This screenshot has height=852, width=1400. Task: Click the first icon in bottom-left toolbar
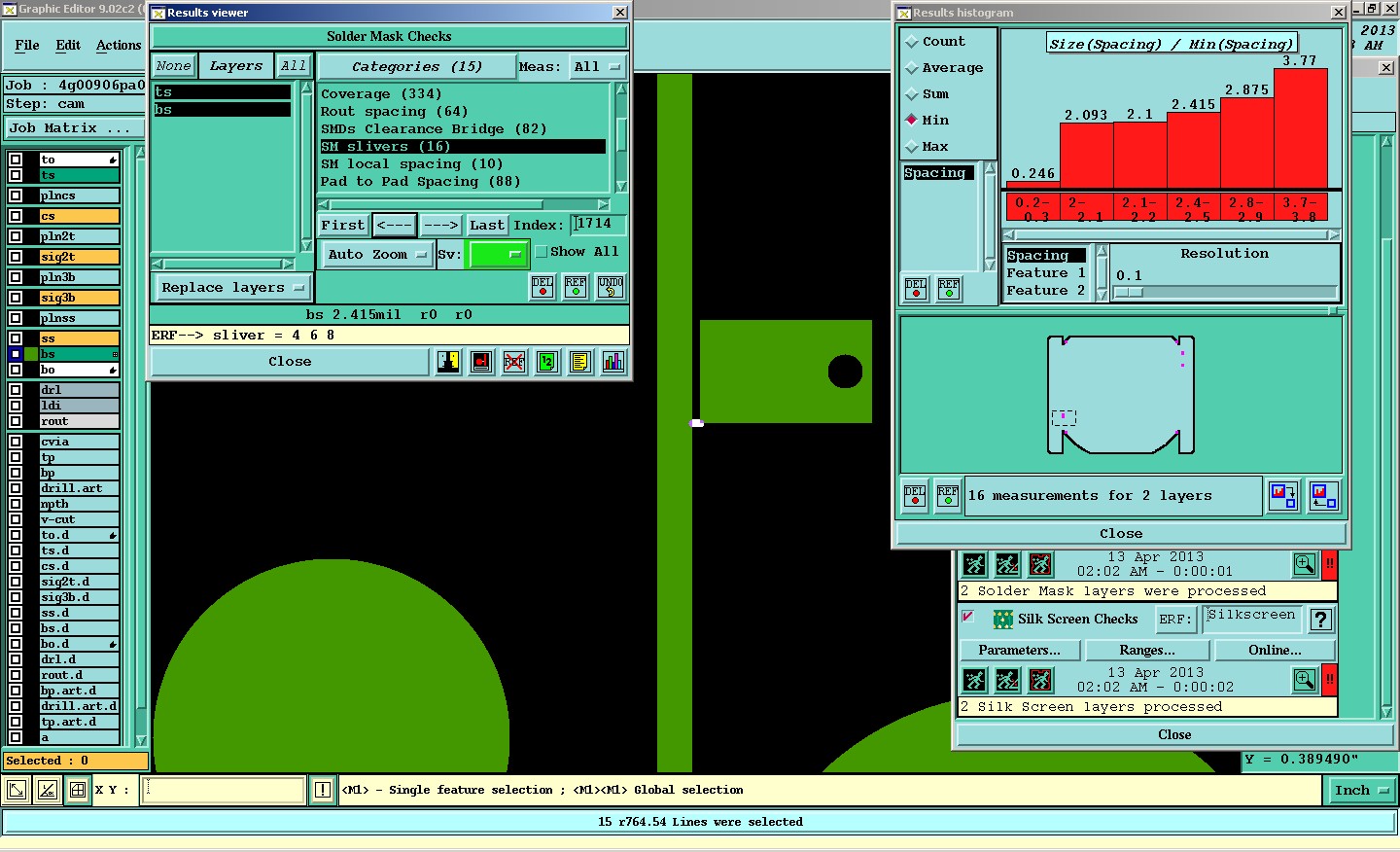pos(17,790)
